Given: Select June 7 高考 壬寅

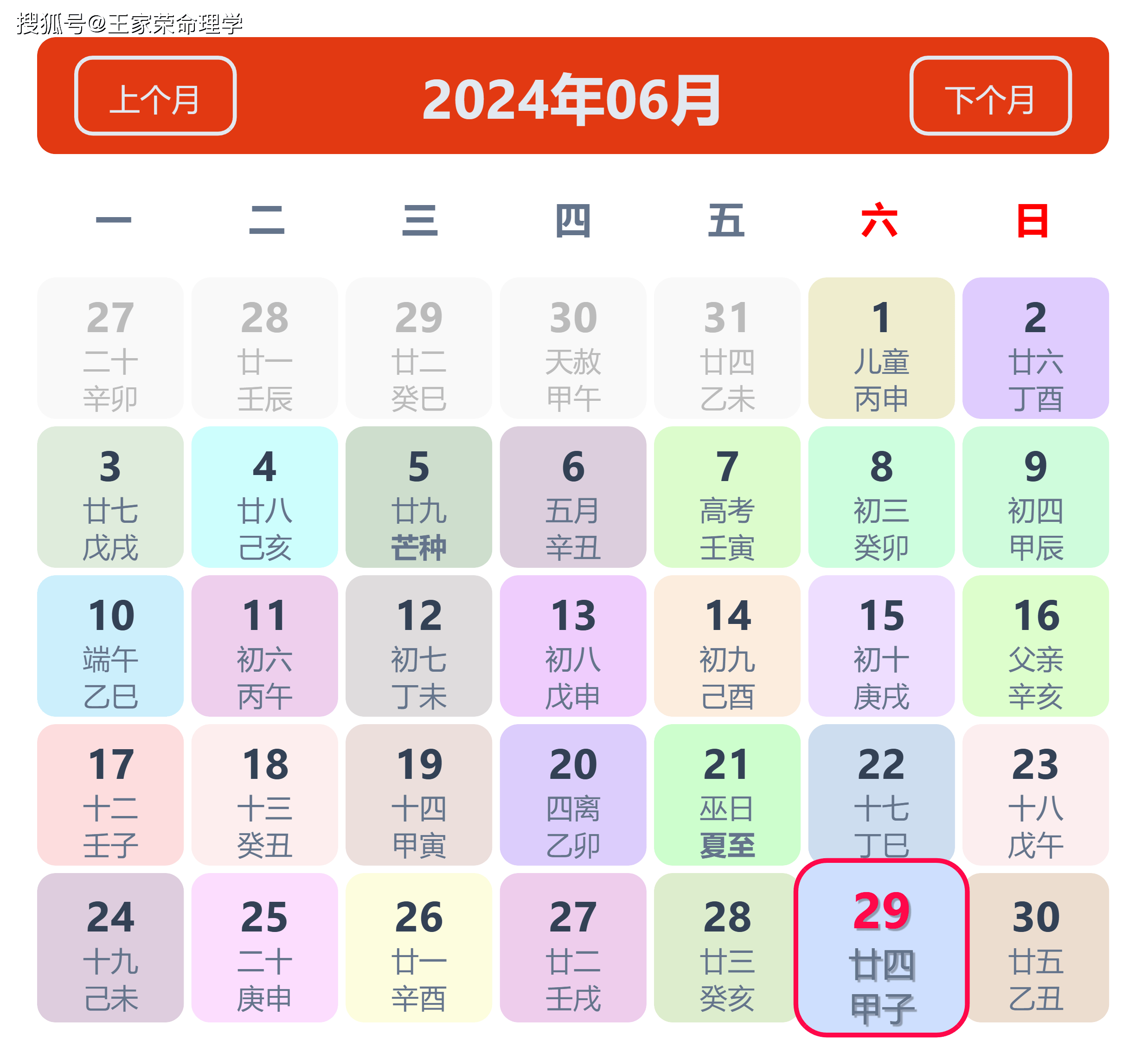Looking at the screenshot, I should pyautogui.click(x=727, y=497).
